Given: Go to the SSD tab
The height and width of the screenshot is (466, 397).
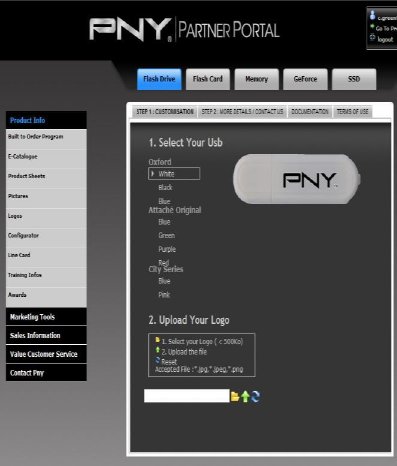Looking at the screenshot, I should click(x=354, y=79).
